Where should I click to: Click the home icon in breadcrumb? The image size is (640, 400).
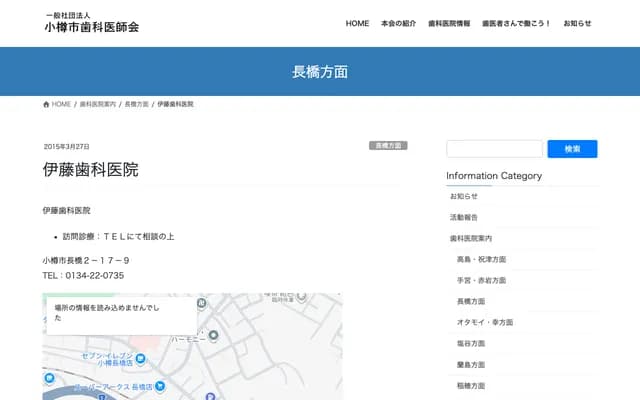[47, 104]
